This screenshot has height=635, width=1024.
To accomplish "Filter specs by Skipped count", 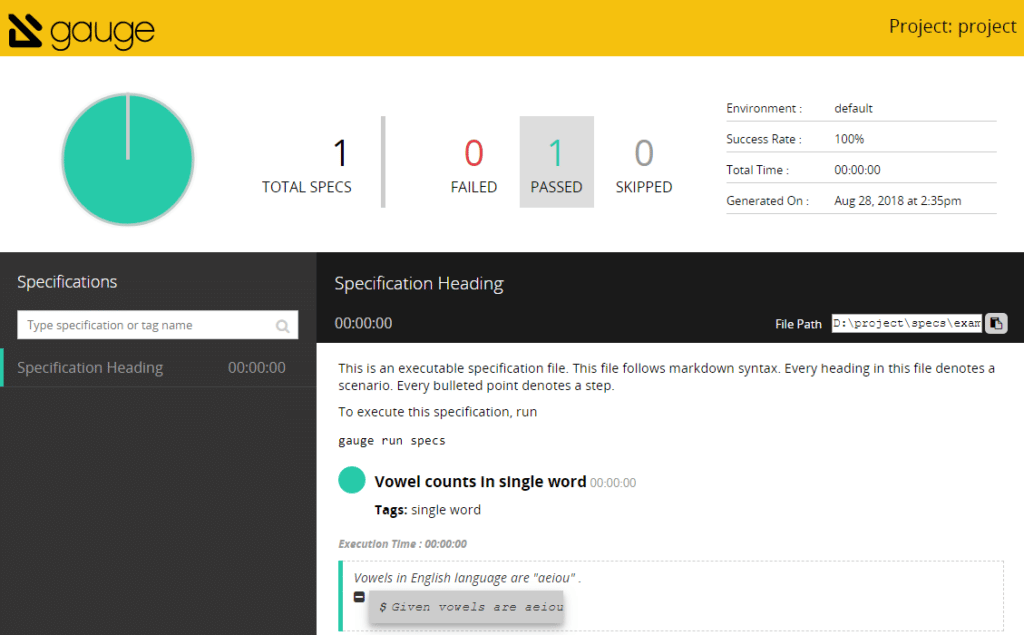I will click(x=643, y=162).
